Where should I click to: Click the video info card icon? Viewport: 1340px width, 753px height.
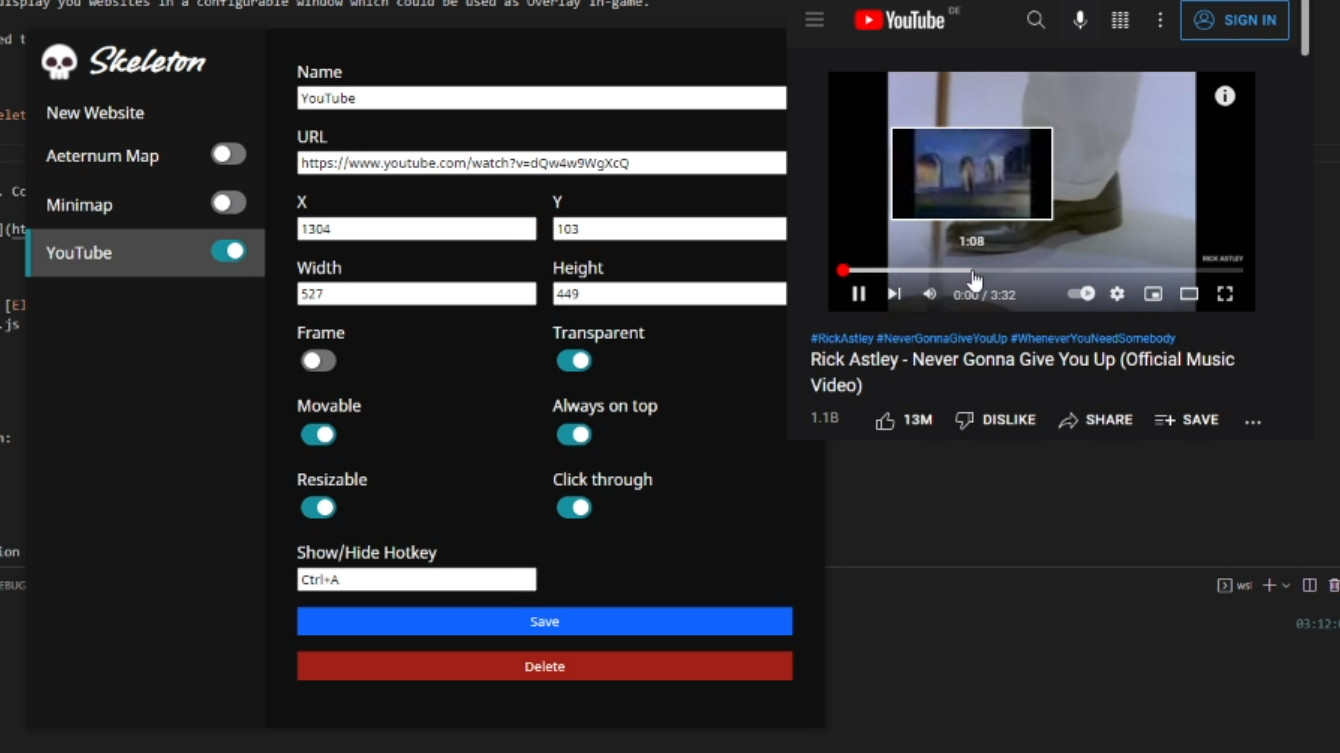pos(1225,96)
